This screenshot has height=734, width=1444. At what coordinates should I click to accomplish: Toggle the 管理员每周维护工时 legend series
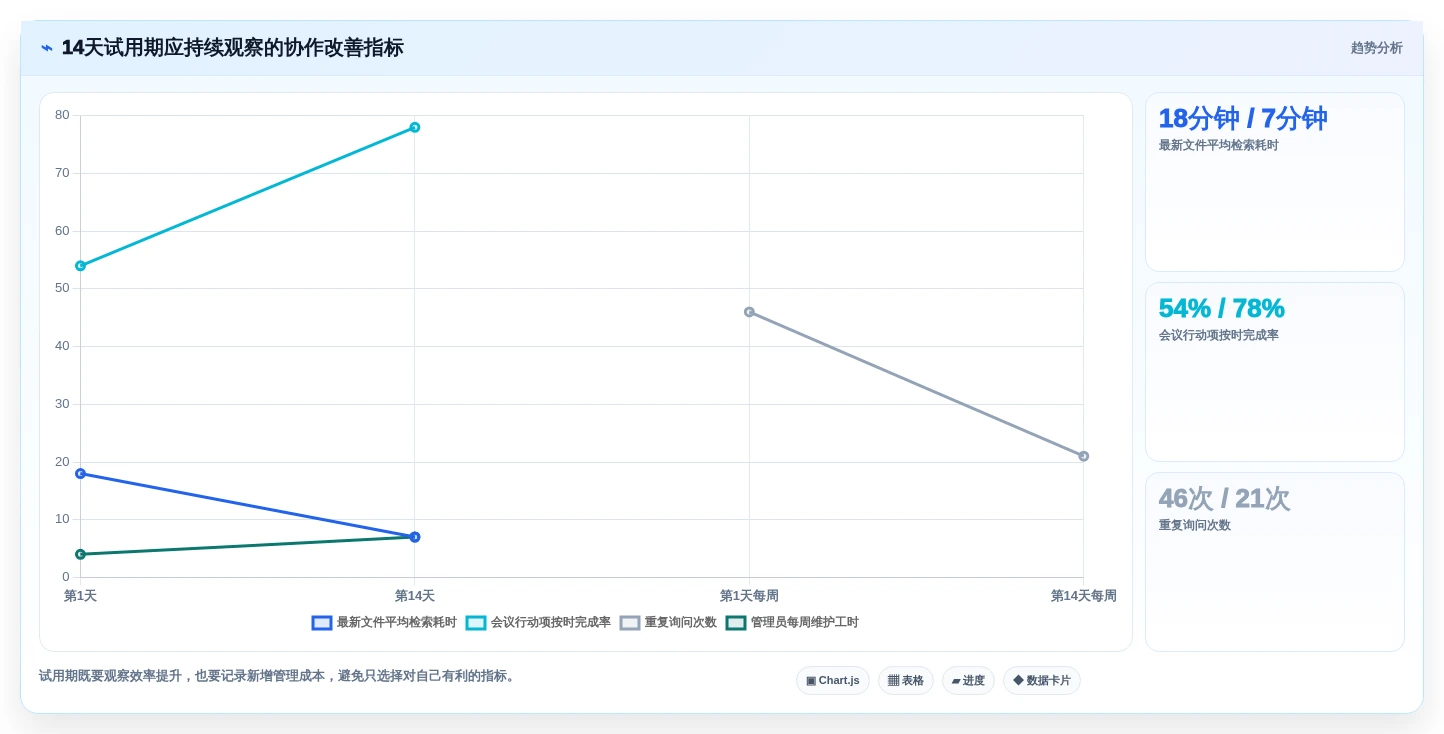click(x=792, y=622)
